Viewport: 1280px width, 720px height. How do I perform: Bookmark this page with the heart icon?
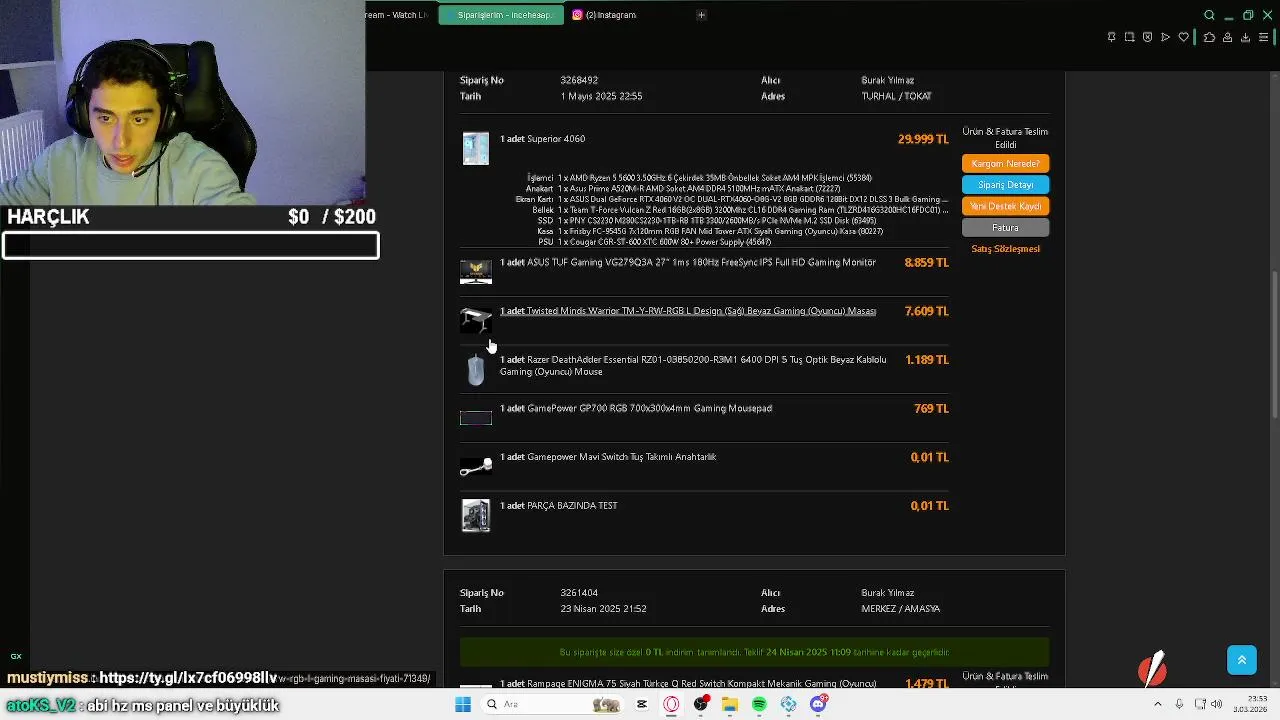(1184, 37)
